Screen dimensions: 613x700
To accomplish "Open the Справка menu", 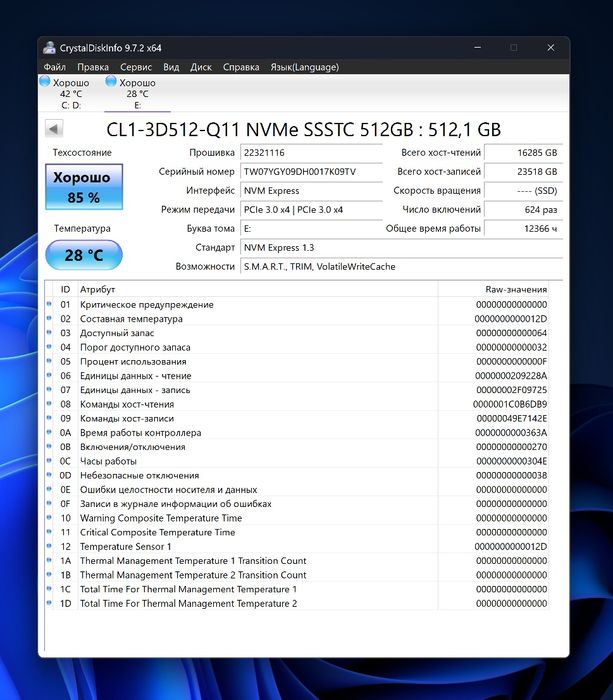I will (x=241, y=67).
